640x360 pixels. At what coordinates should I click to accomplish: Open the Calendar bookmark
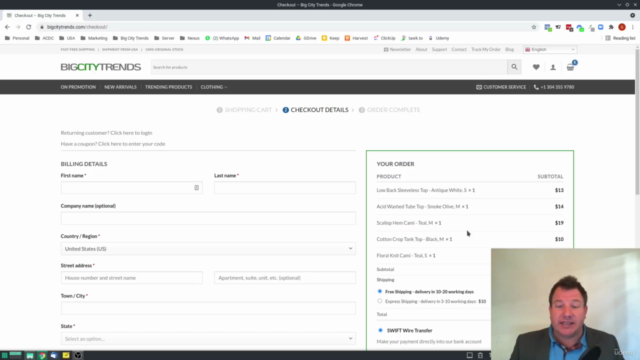(x=278, y=38)
